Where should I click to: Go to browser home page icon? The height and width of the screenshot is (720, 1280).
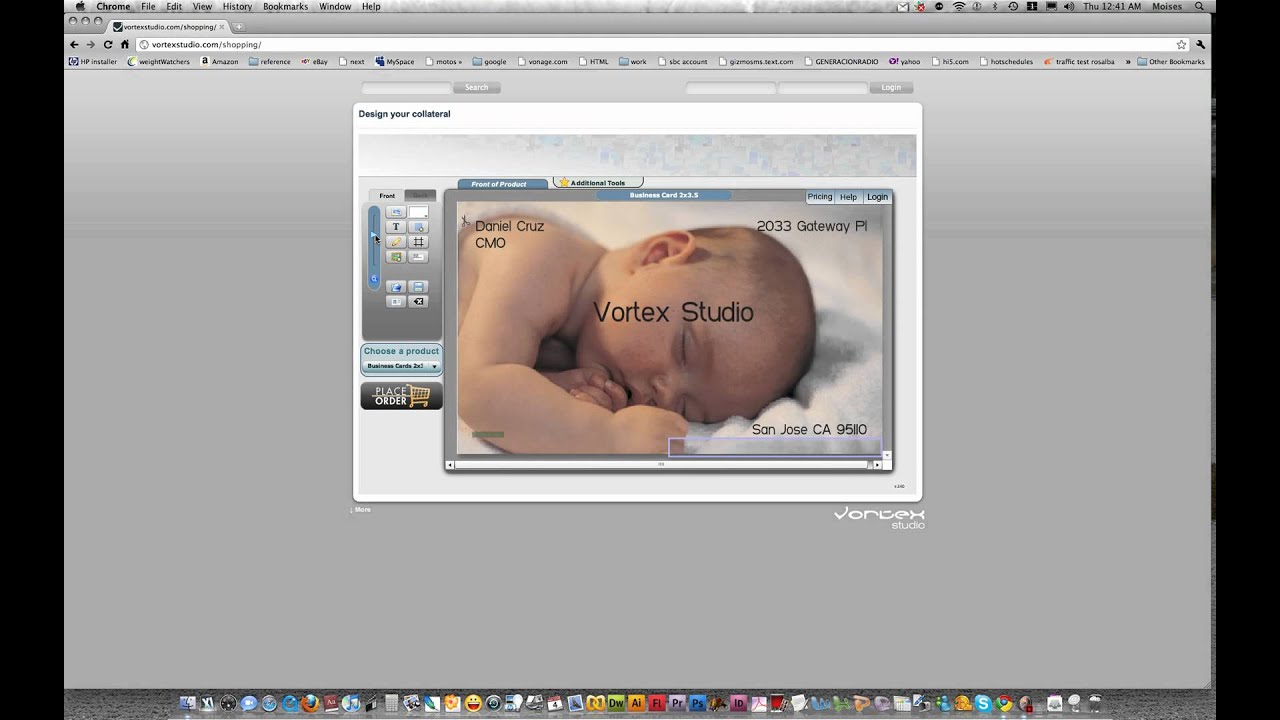[125, 44]
